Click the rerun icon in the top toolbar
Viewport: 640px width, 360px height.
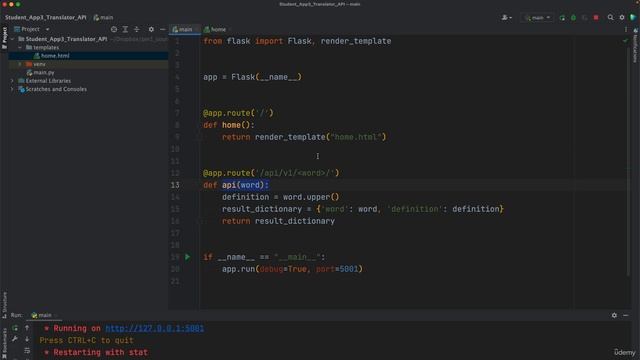(562, 18)
